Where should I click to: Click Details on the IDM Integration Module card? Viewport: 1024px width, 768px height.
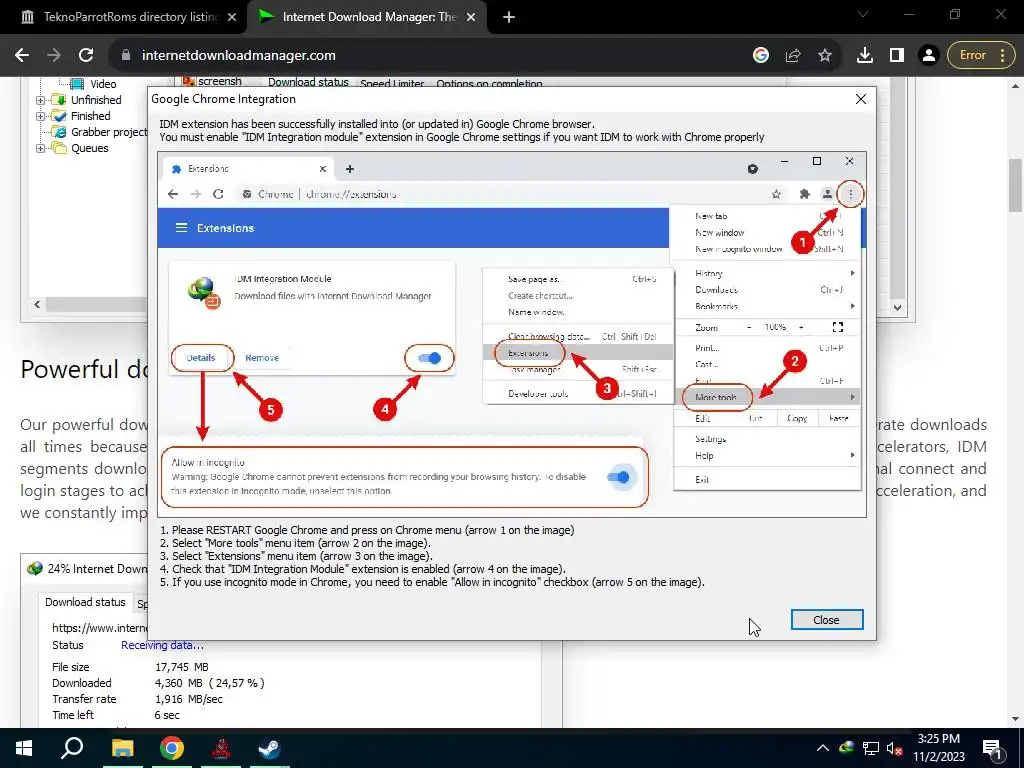[200, 358]
